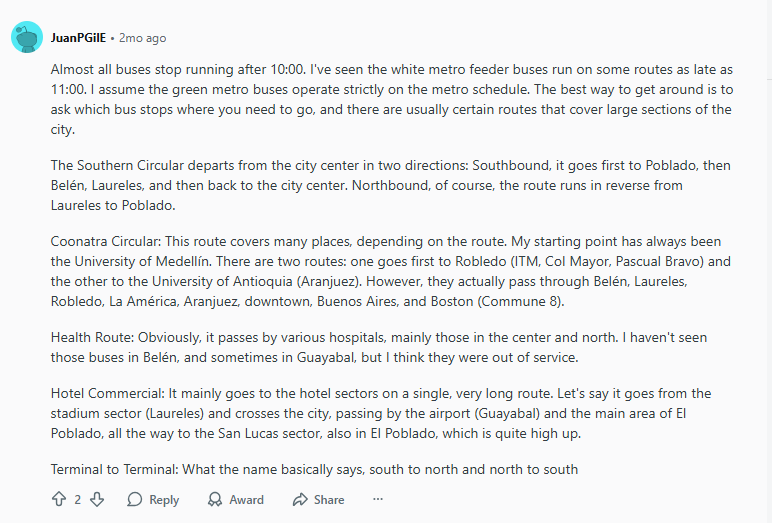Click the Award badge icon
The height and width of the screenshot is (523, 772).
click(215, 499)
